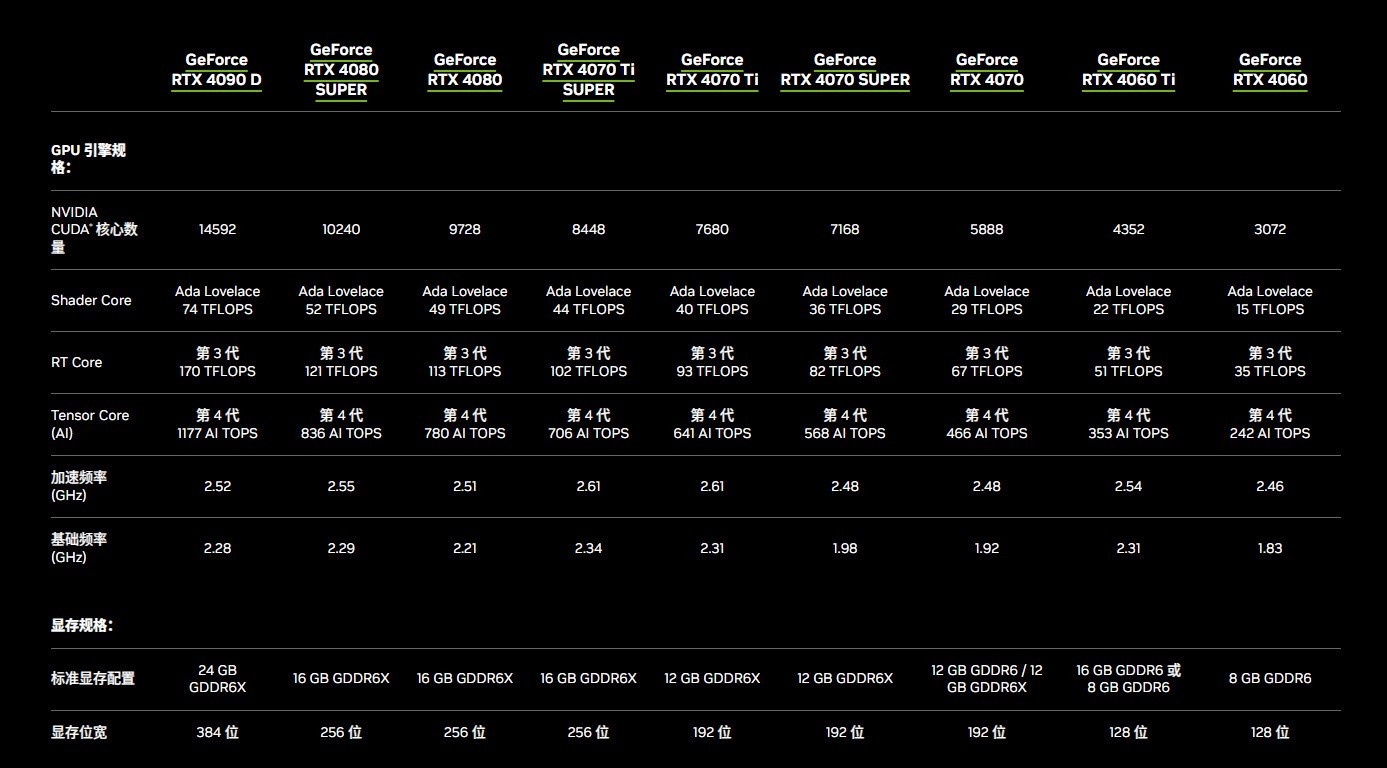Open the GeForce RTX 4060 header link
Viewport: 1387px width, 768px height.
(1270, 70)
